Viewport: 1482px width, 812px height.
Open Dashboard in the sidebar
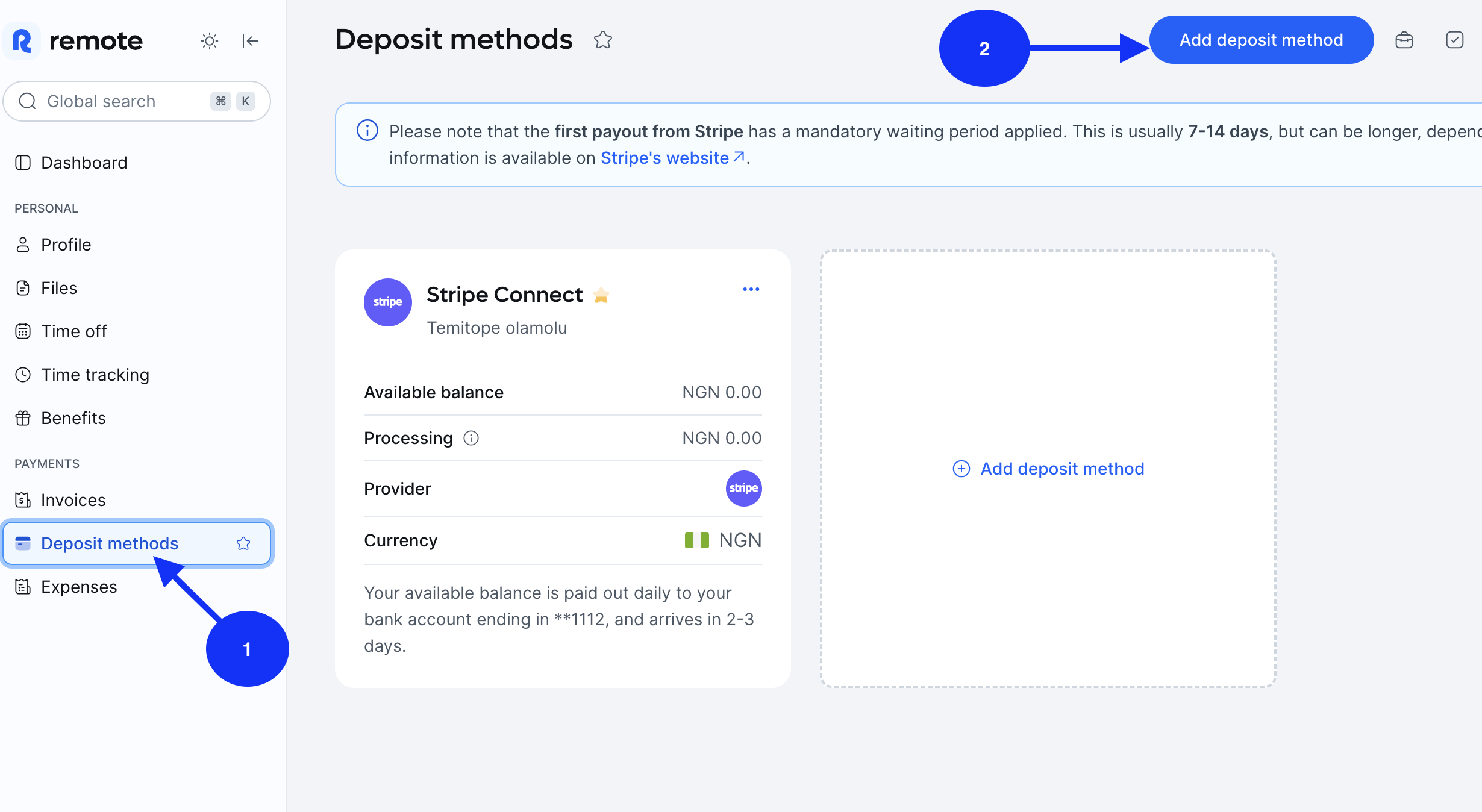click(137, 163)
